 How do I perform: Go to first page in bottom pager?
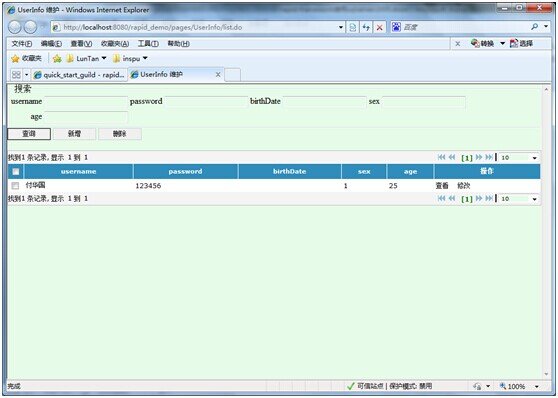tap(441, 198)
